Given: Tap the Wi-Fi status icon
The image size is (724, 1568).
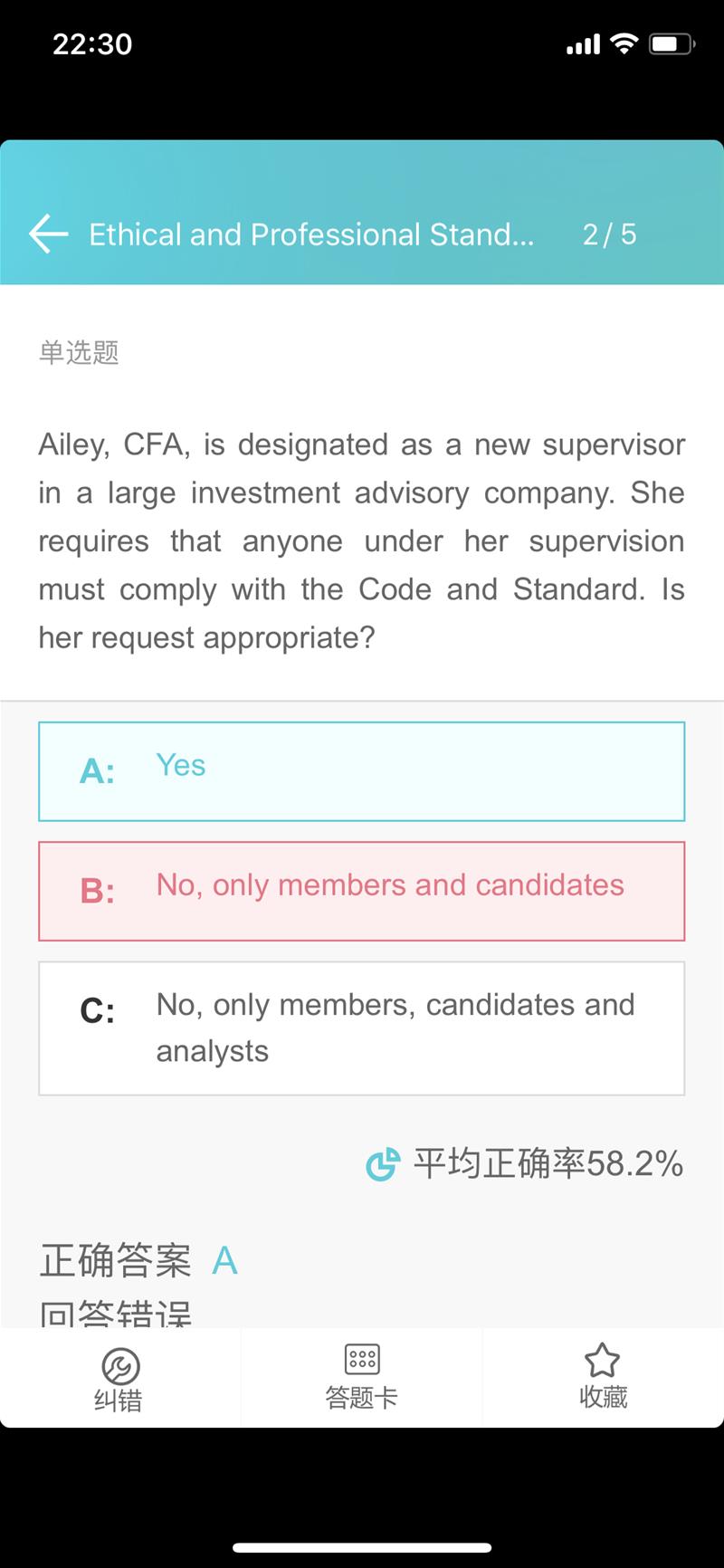Looking at the screenshot, I should click(624, 43).
